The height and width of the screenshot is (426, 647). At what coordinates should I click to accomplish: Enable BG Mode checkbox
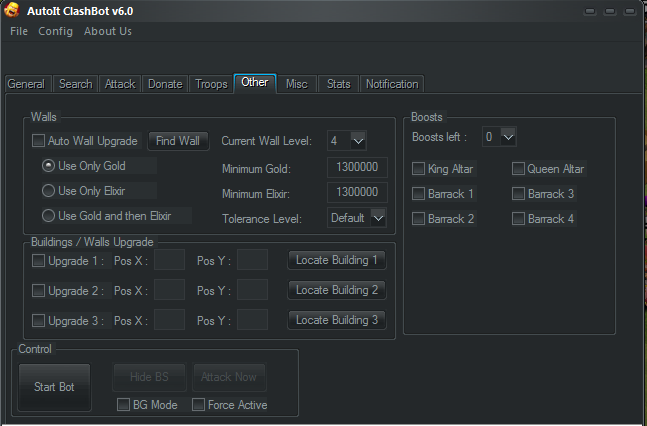click(x=123, y=405)
